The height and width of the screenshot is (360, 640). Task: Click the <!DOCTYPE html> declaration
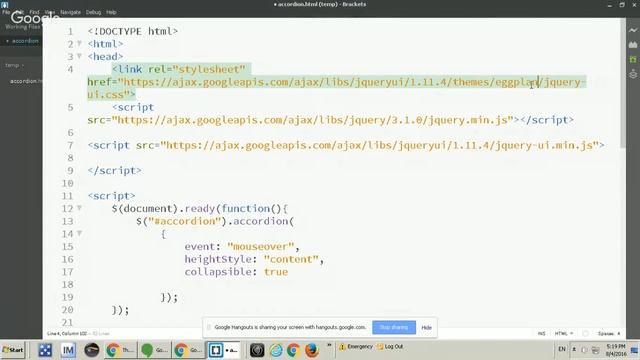[x=133, y=31]
